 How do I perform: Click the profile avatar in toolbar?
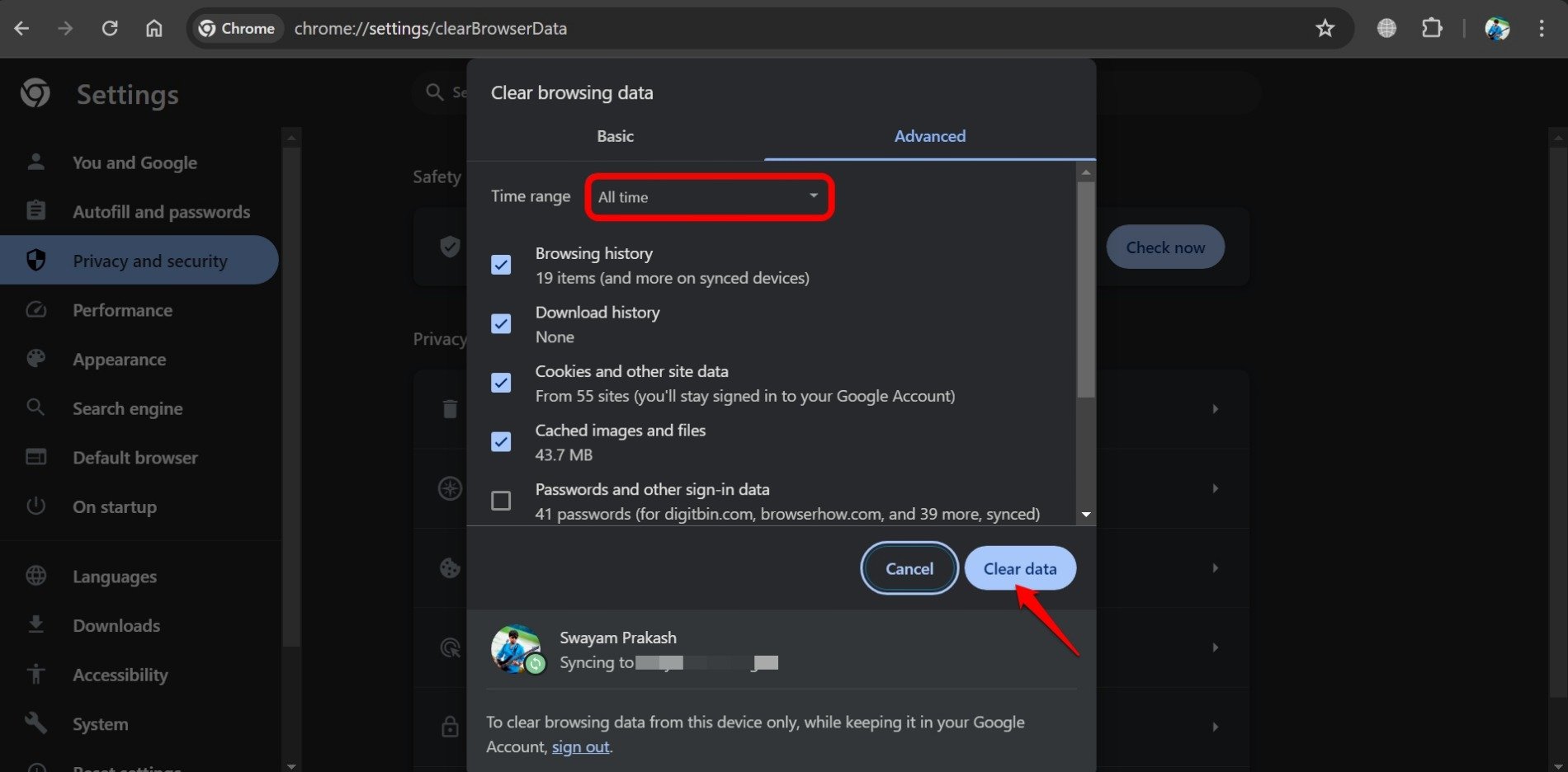1497,29
